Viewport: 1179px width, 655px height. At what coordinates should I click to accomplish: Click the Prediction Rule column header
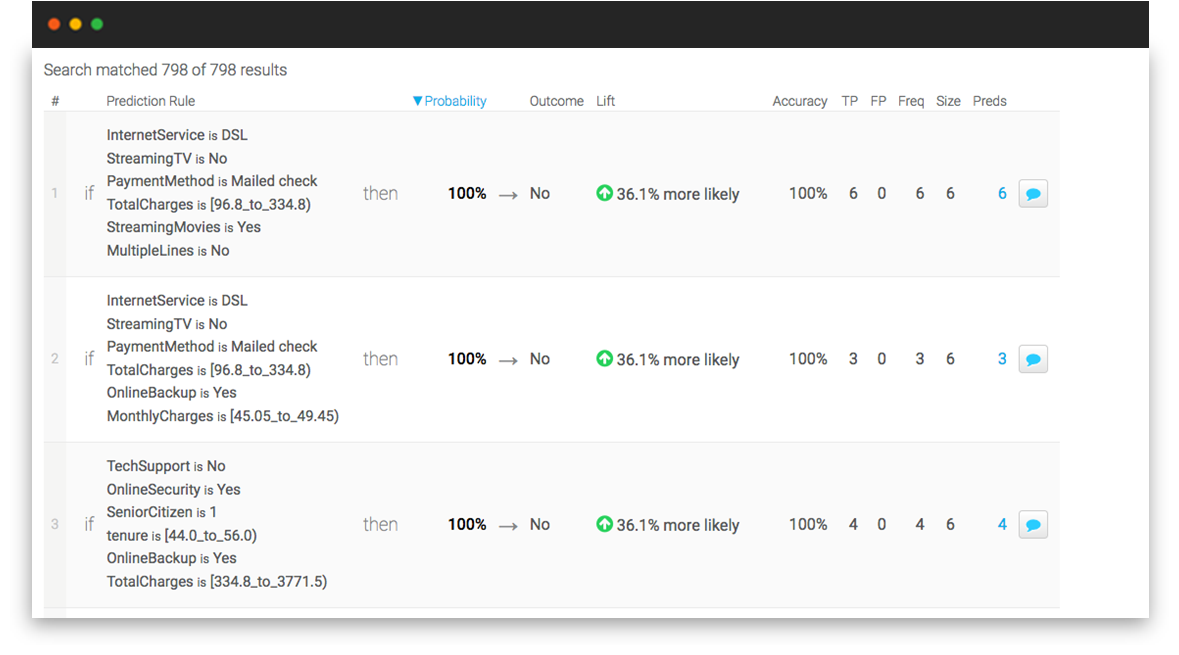(x=150, y=101)
